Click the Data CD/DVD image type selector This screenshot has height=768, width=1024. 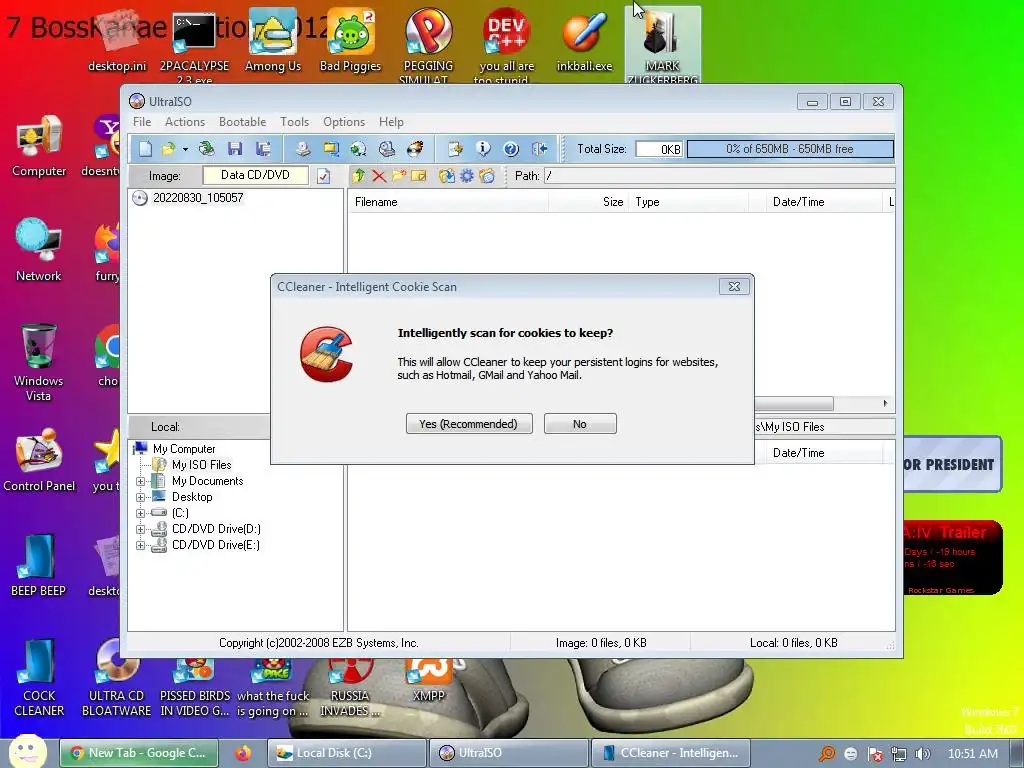coord(255,175)
